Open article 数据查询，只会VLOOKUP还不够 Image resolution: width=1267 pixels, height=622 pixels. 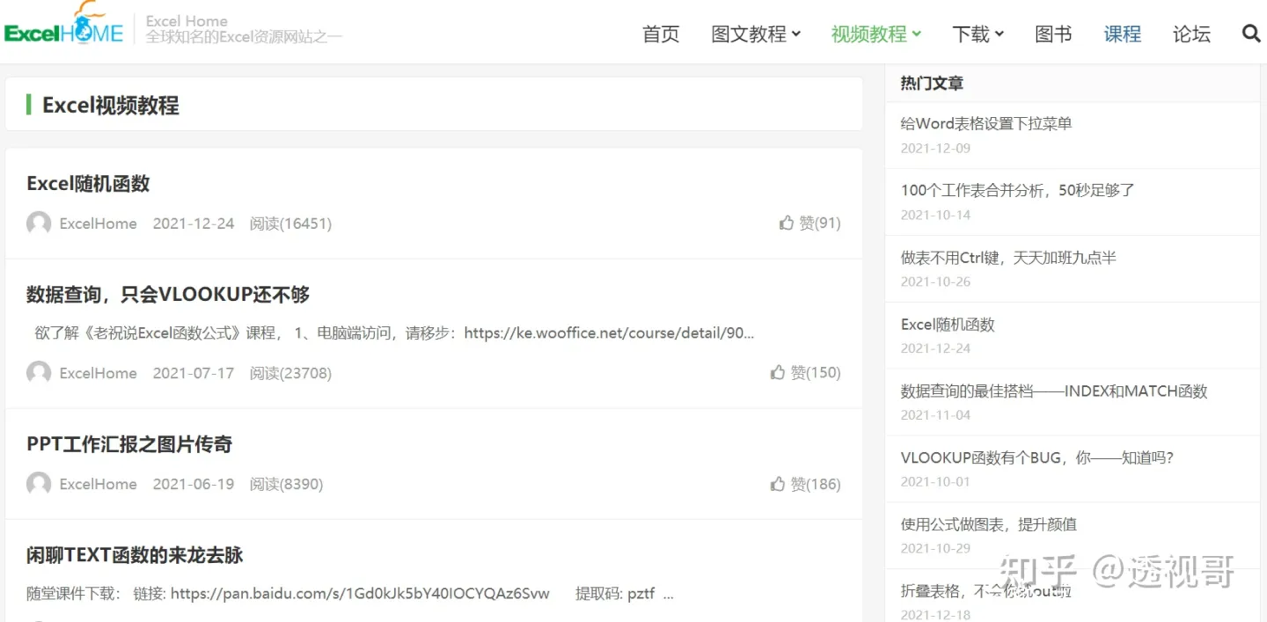click(x=168, y=295)
